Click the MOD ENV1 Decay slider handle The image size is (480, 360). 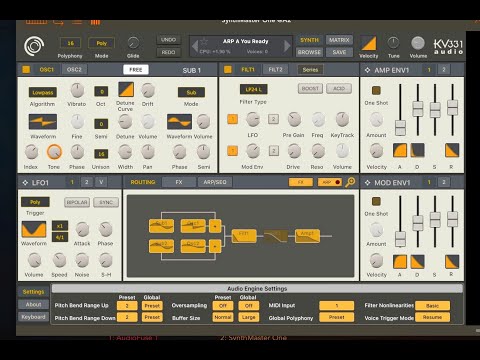pyautogui.click(x=417, y=223)
